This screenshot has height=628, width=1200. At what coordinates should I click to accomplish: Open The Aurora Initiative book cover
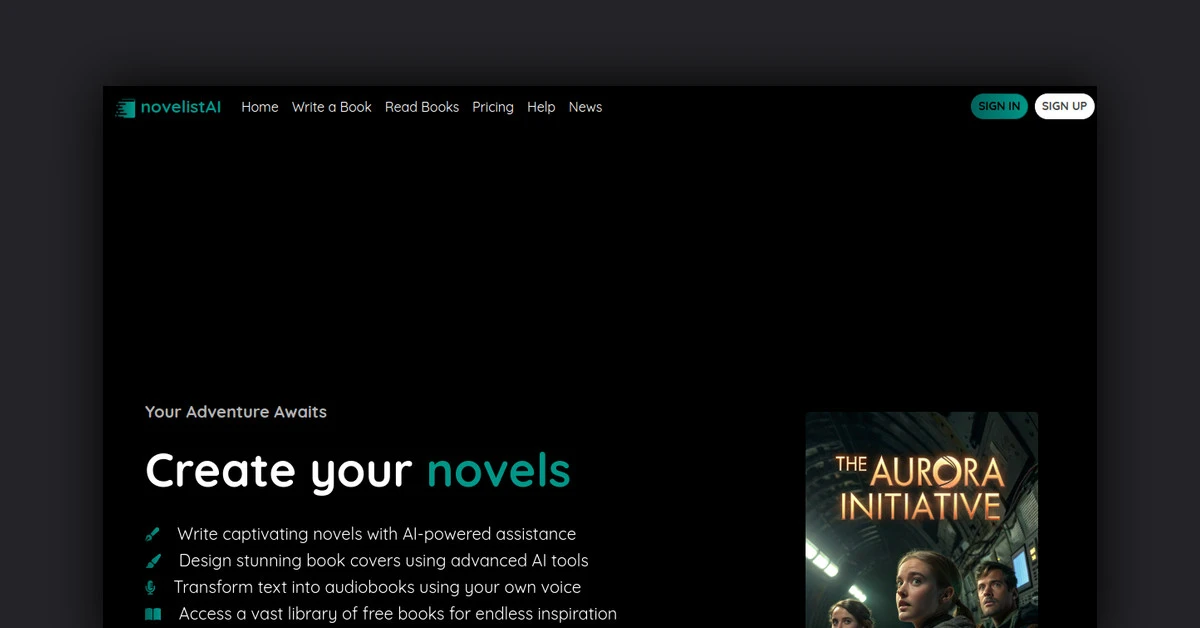coord(921,519)
